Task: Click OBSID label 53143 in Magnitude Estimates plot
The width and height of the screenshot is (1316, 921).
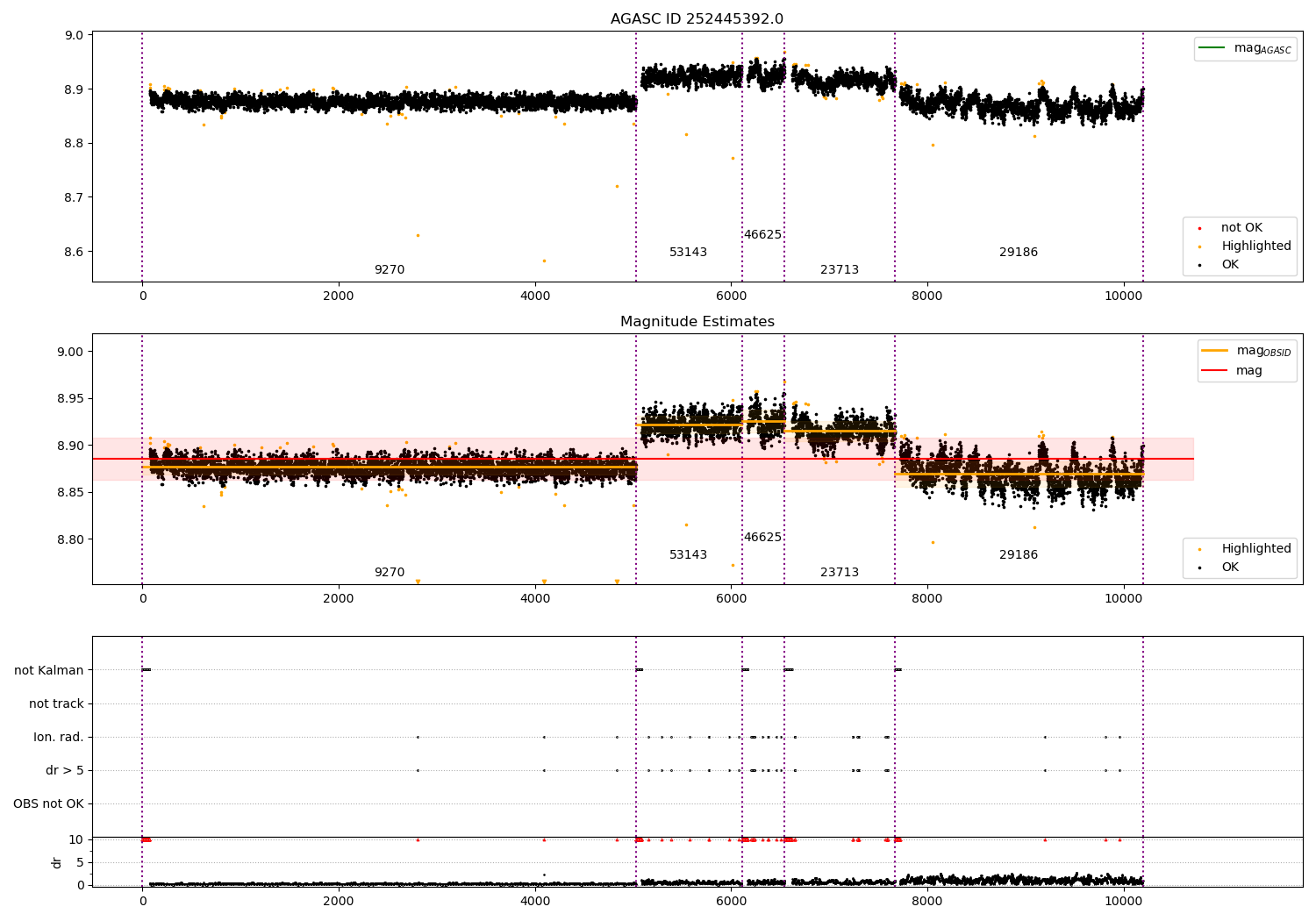Action: pyautogui.click(x=688, y=554)
